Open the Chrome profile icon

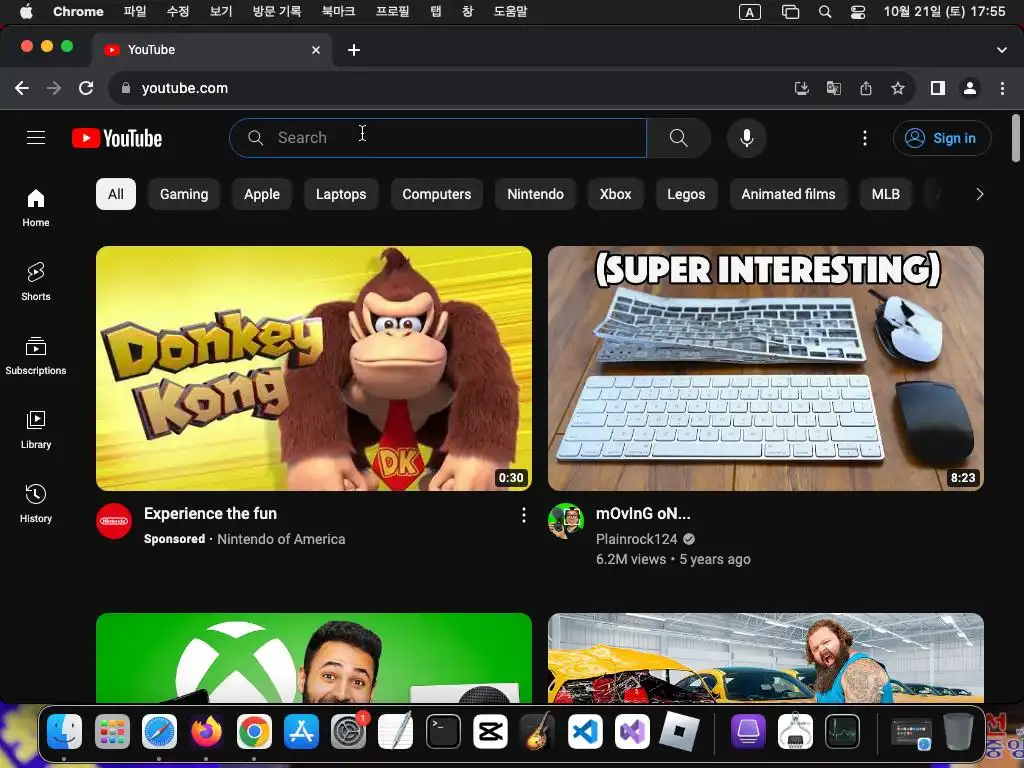(x=970, y=88)
